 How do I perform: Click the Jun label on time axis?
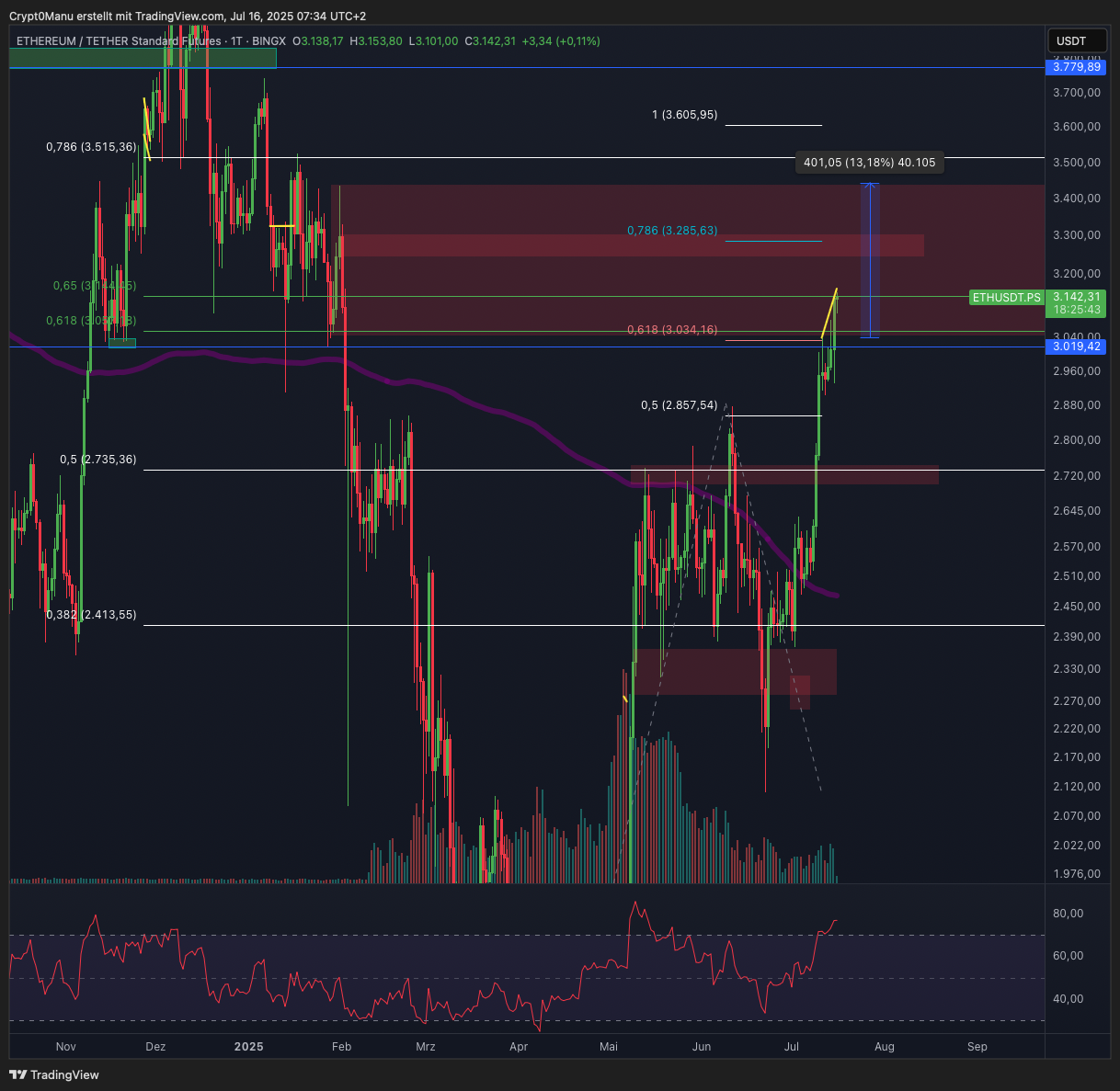click(x=702, y=1046)
